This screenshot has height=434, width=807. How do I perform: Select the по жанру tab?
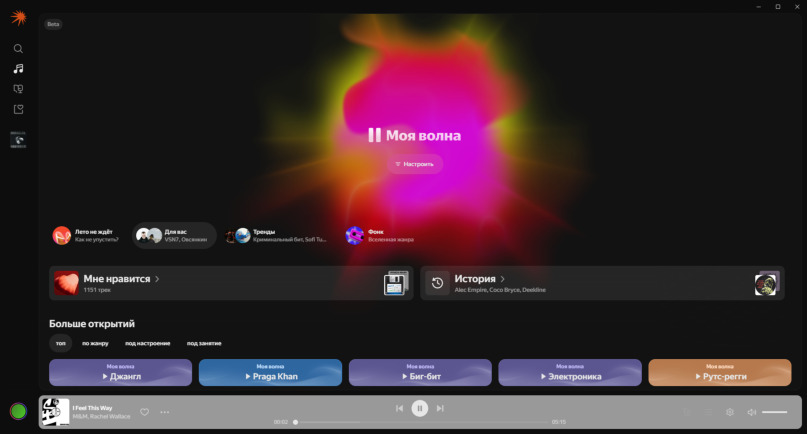(x=95, y=343)
